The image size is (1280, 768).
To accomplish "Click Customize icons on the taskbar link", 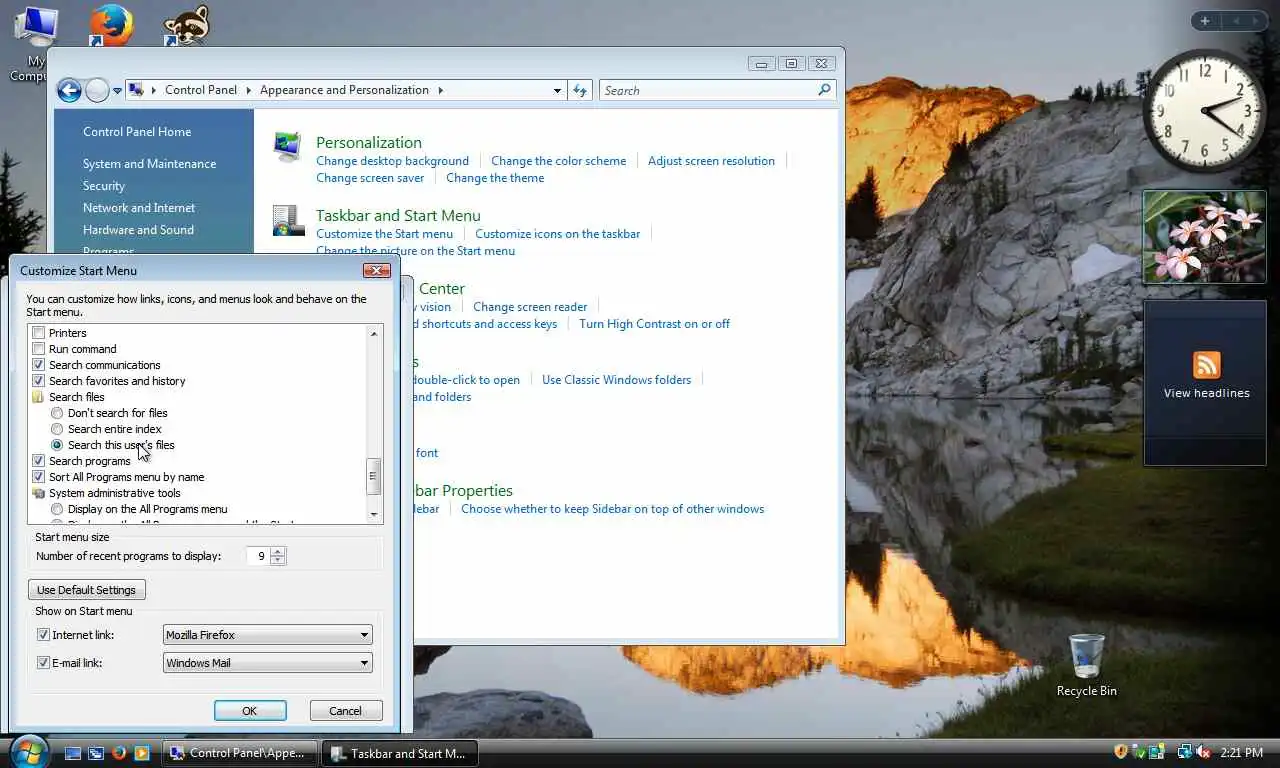I will pyautogui.click(x=557, y=234).
